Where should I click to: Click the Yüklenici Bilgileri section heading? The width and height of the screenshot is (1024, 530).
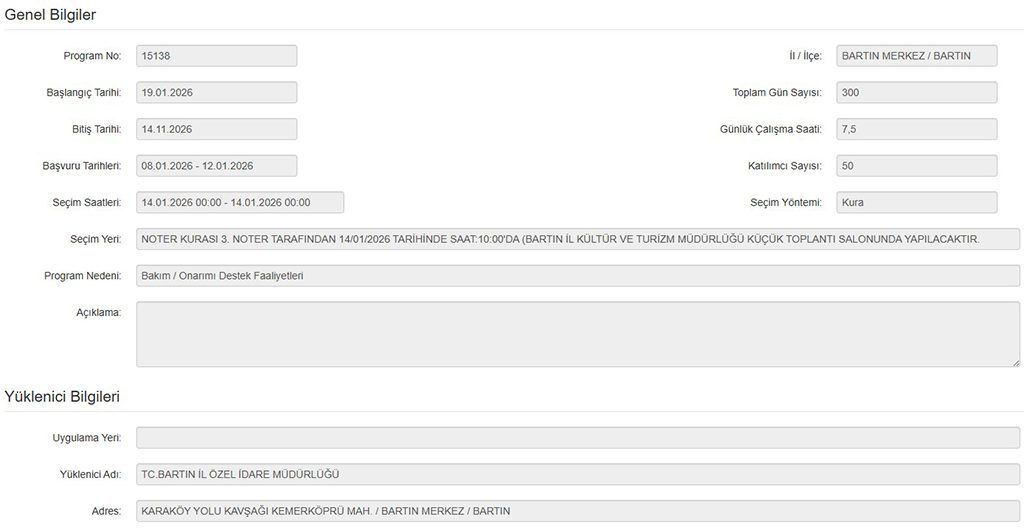[x=62, y=397]
